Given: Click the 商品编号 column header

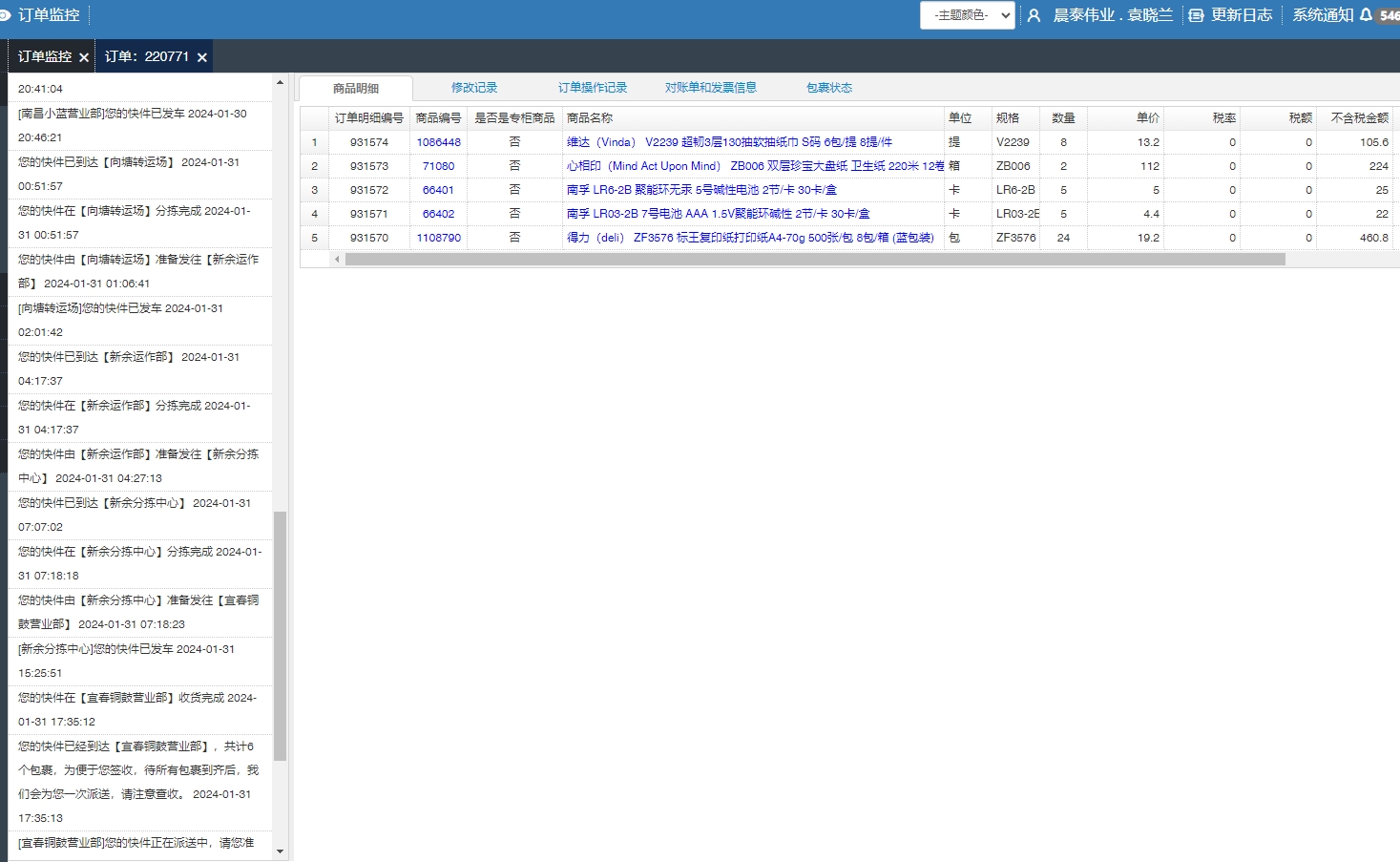Looking at the screenshot, I should pyautogui.click(x=438, y=118).
